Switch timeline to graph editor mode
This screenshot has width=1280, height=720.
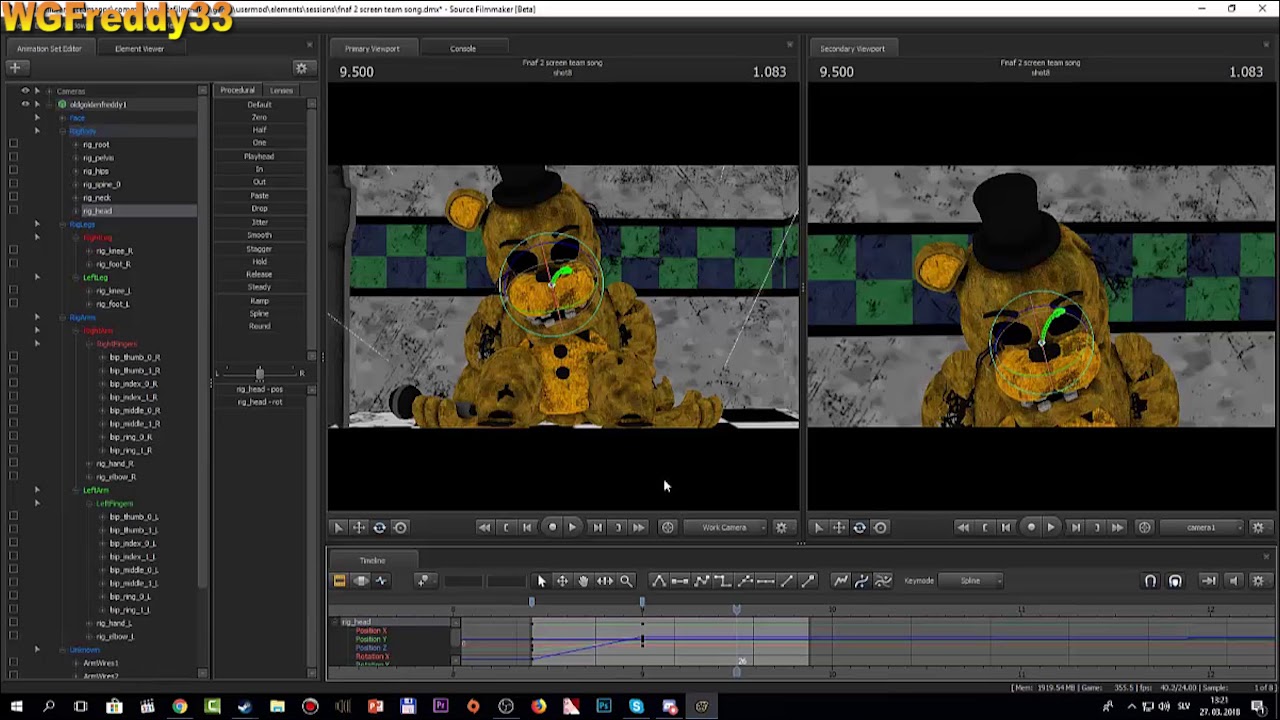[x=381, y=580]
